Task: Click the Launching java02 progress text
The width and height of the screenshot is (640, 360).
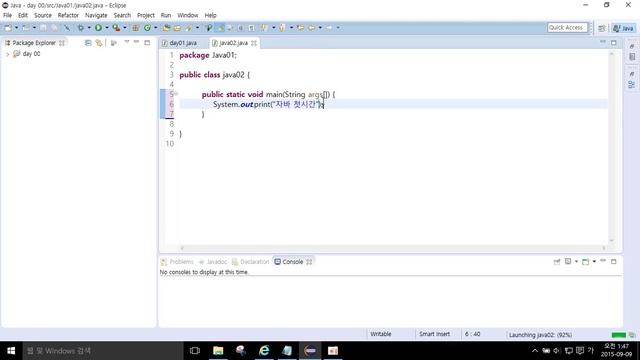Action: [540, 335]
